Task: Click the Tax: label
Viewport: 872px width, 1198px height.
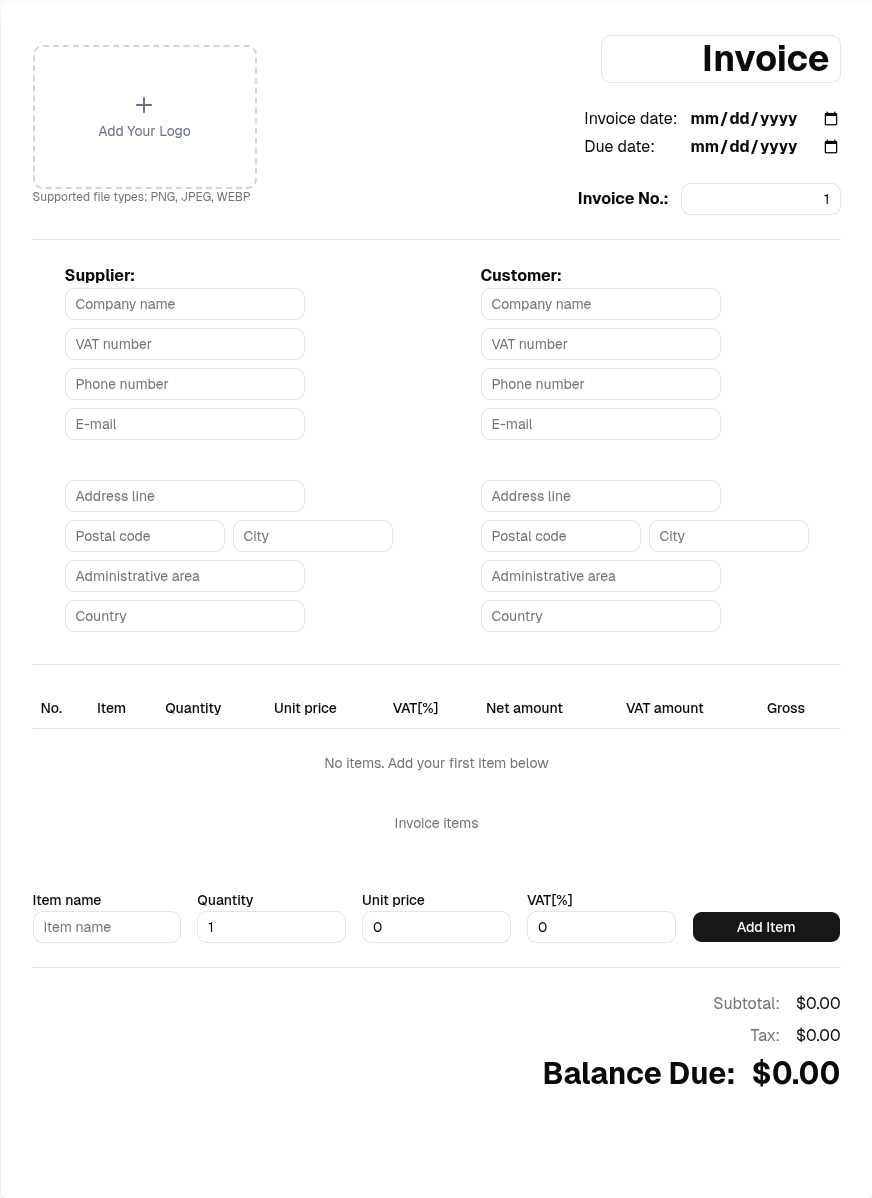Action: point(765,1035)
